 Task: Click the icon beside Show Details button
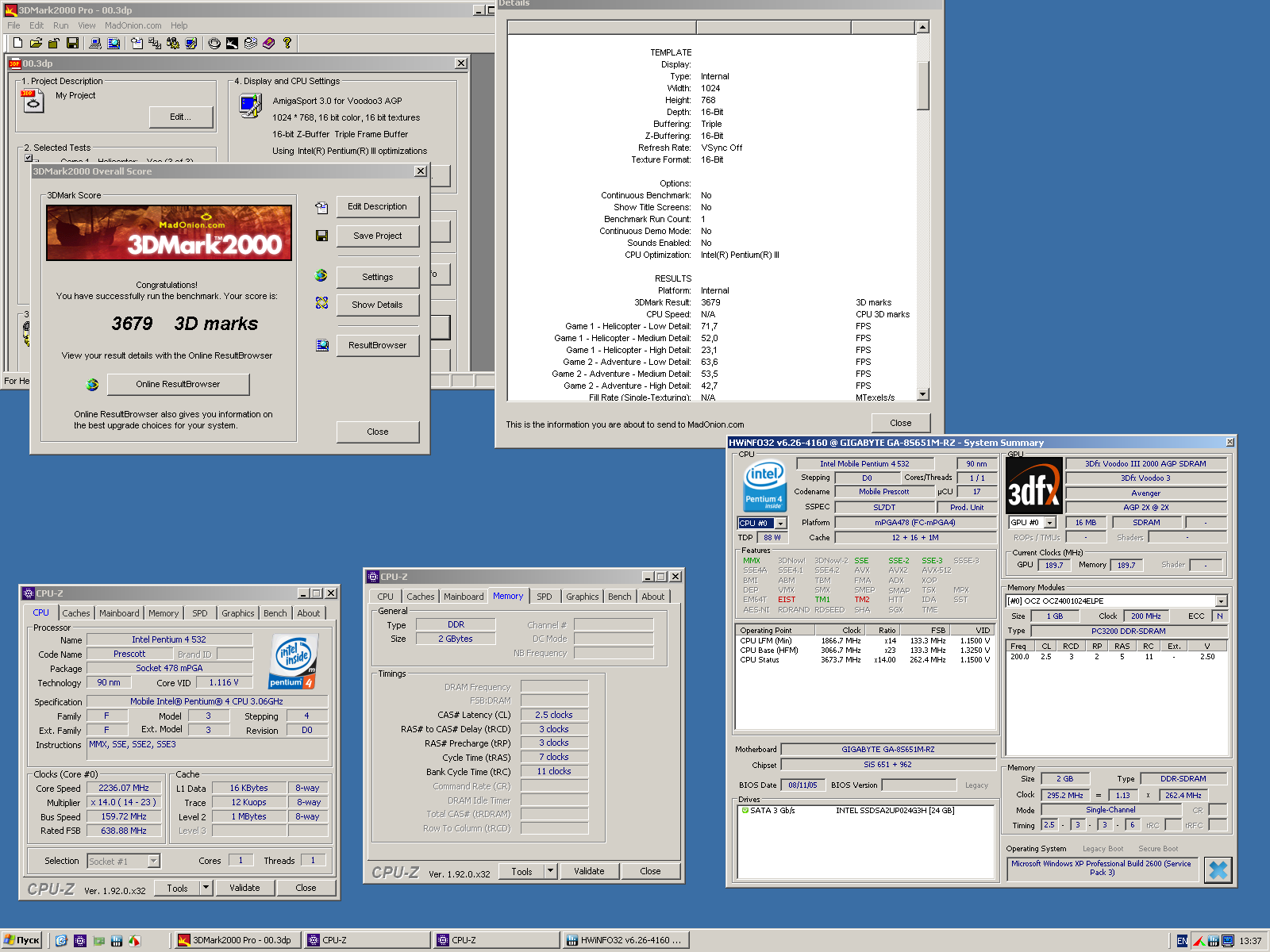click(321, 303)
